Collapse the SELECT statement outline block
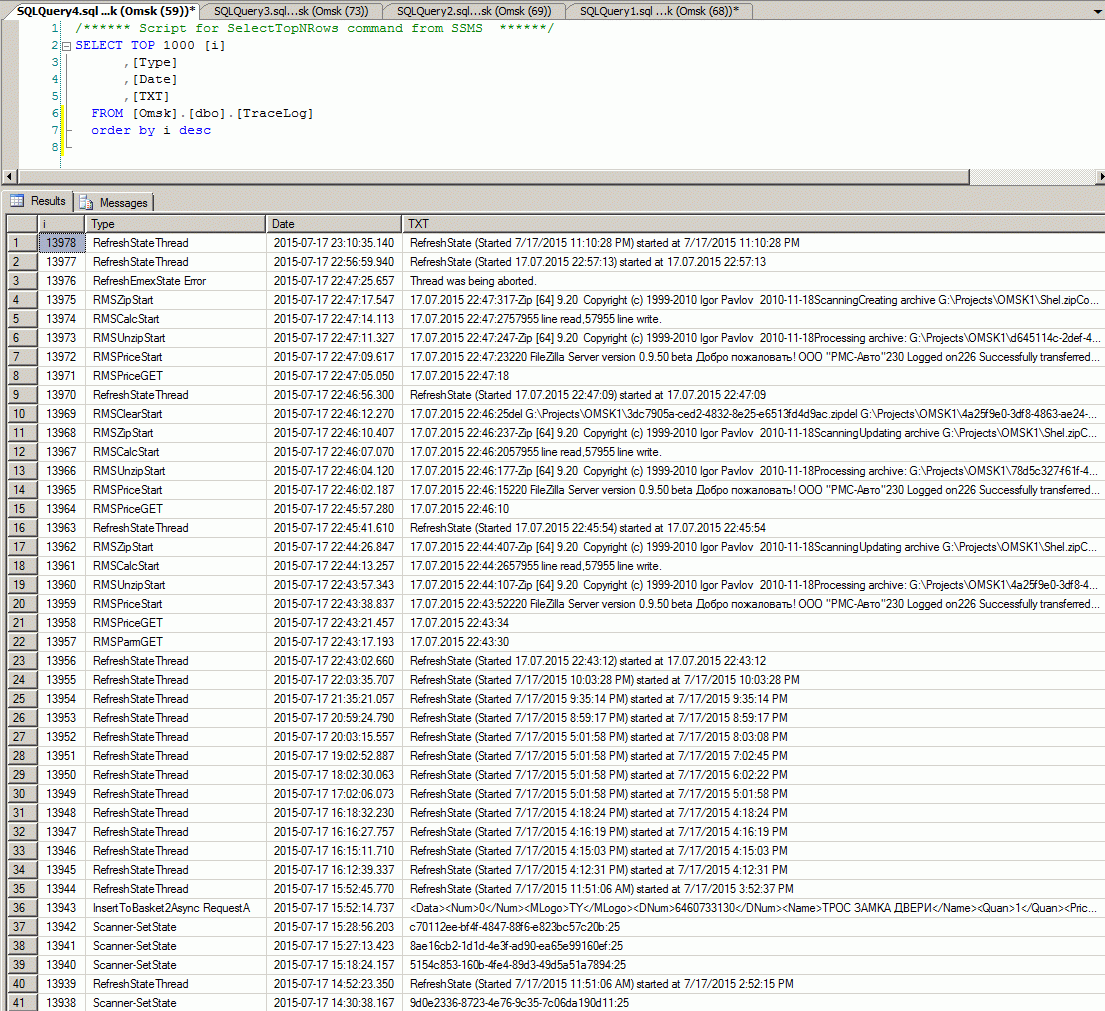Viewport: 1105px width, 1011px height. pyautogui.click(x=66, y=46)
